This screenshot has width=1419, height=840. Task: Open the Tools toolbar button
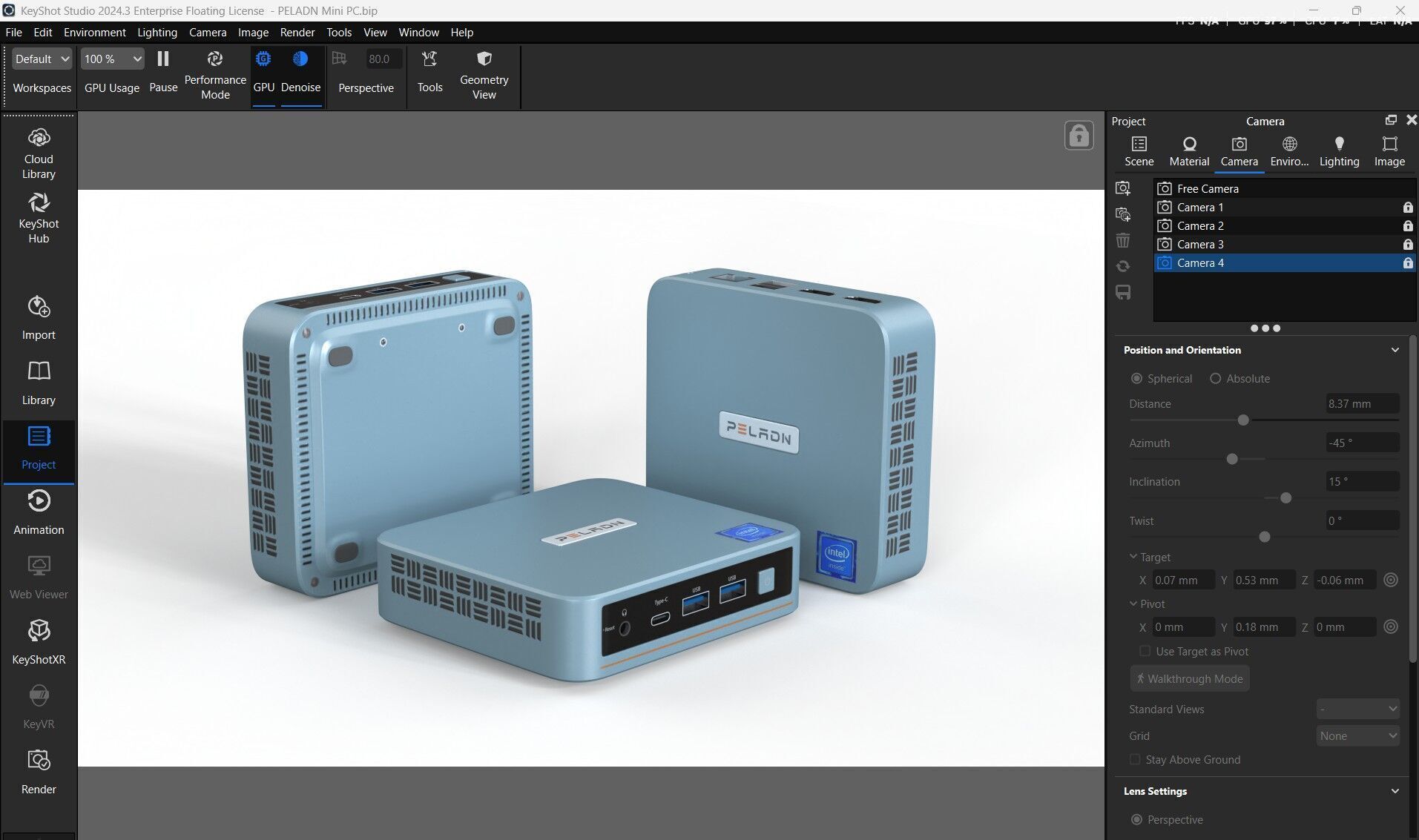pos(429,72)
